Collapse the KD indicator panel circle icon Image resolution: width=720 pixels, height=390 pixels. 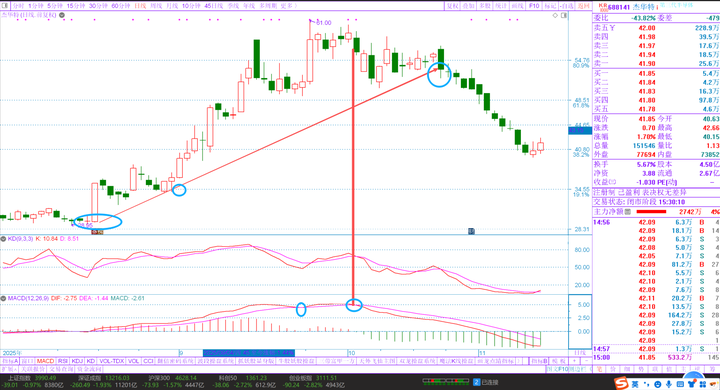(x=3, y=239)
